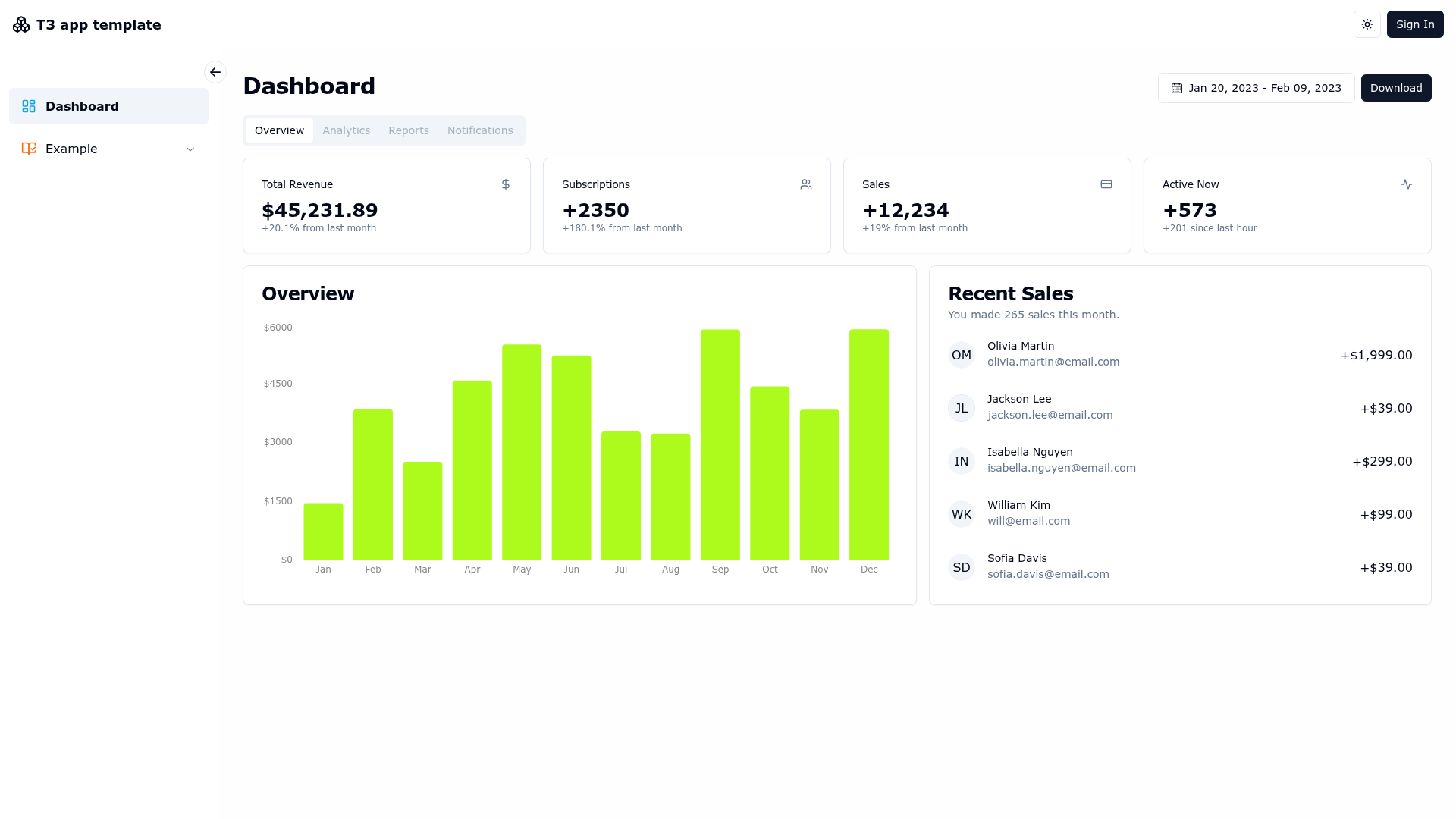Collapse sidebar with the left arrow button

[215, 72]
